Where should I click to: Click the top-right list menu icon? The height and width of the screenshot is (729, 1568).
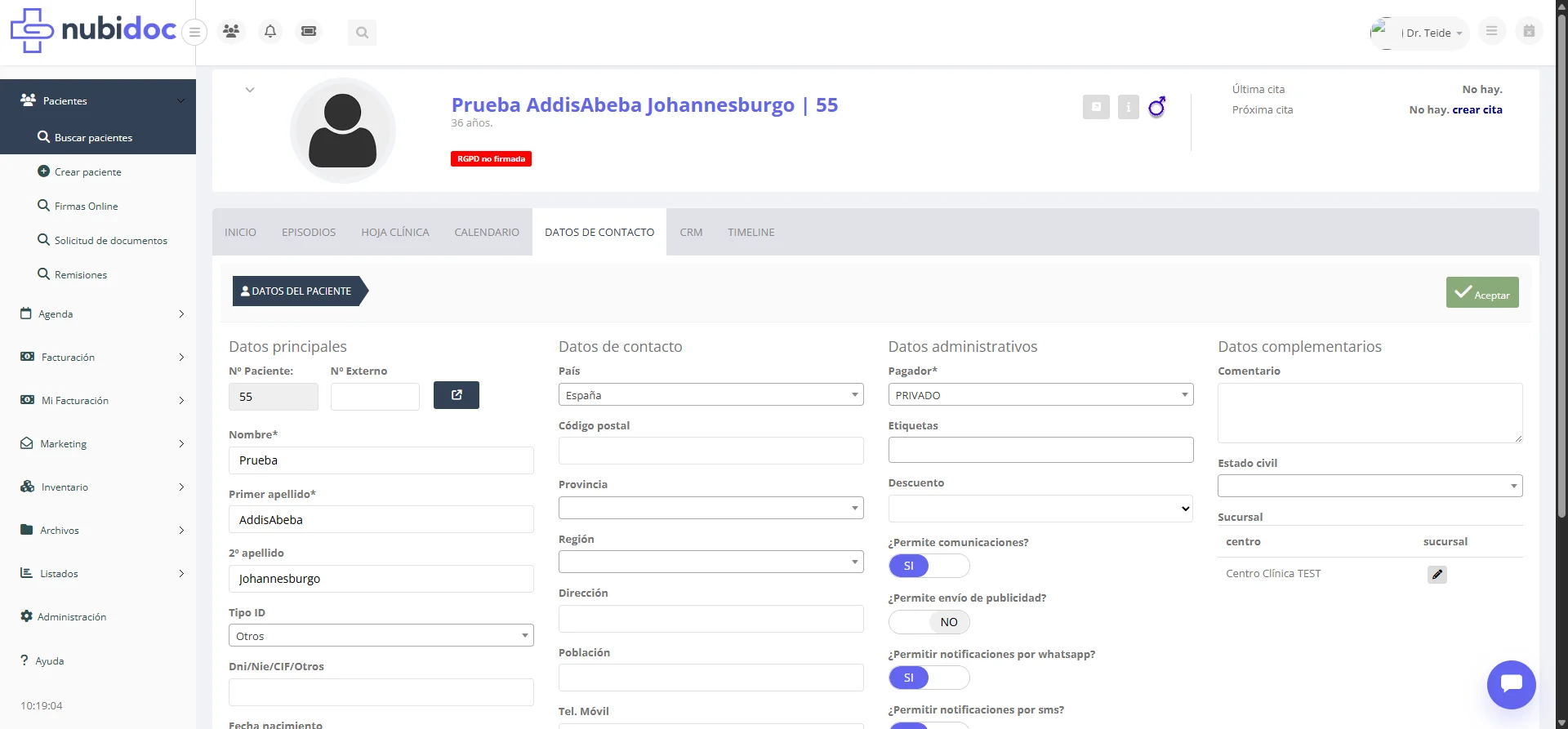[x=1491, y=31]
